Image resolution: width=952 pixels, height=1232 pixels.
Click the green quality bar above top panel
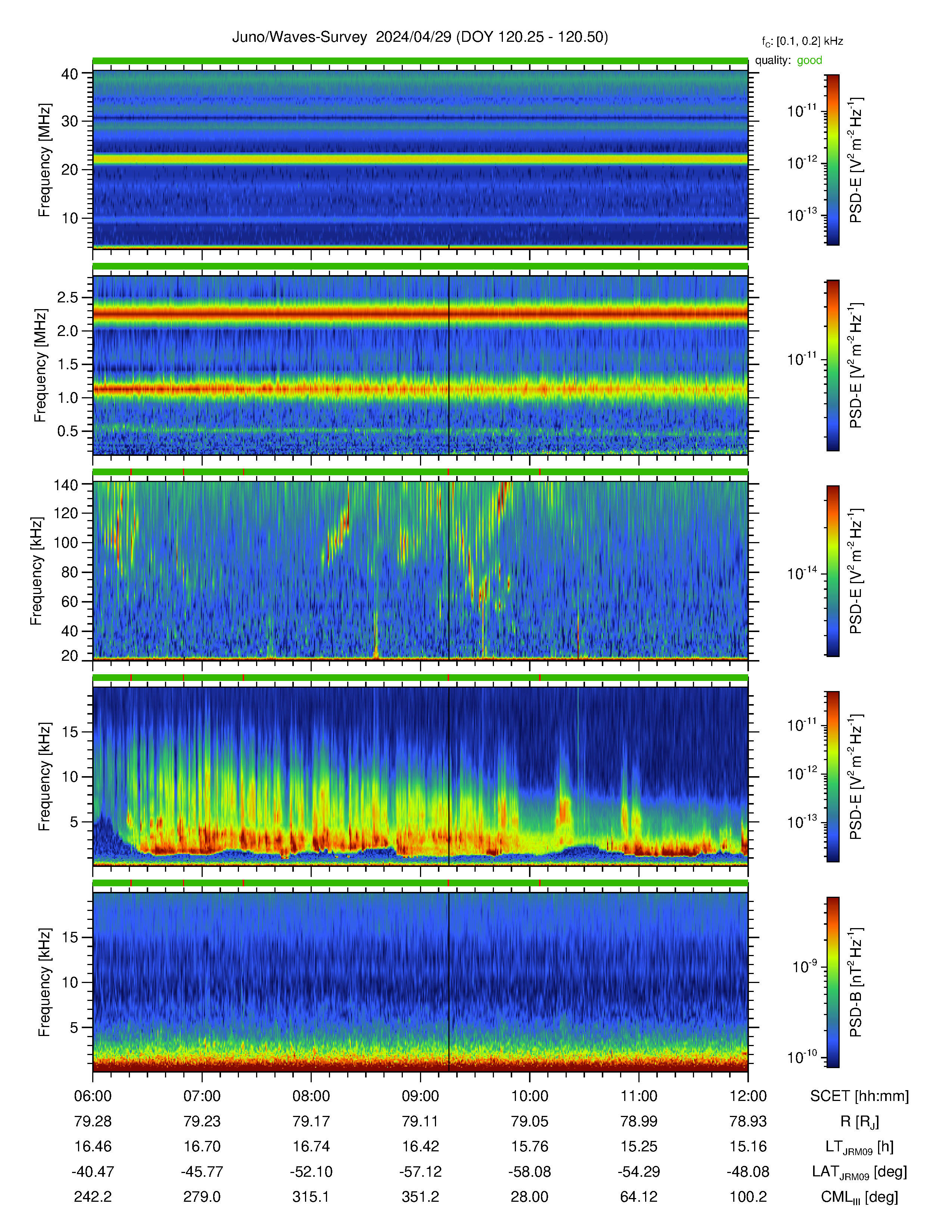coord(420,60)
